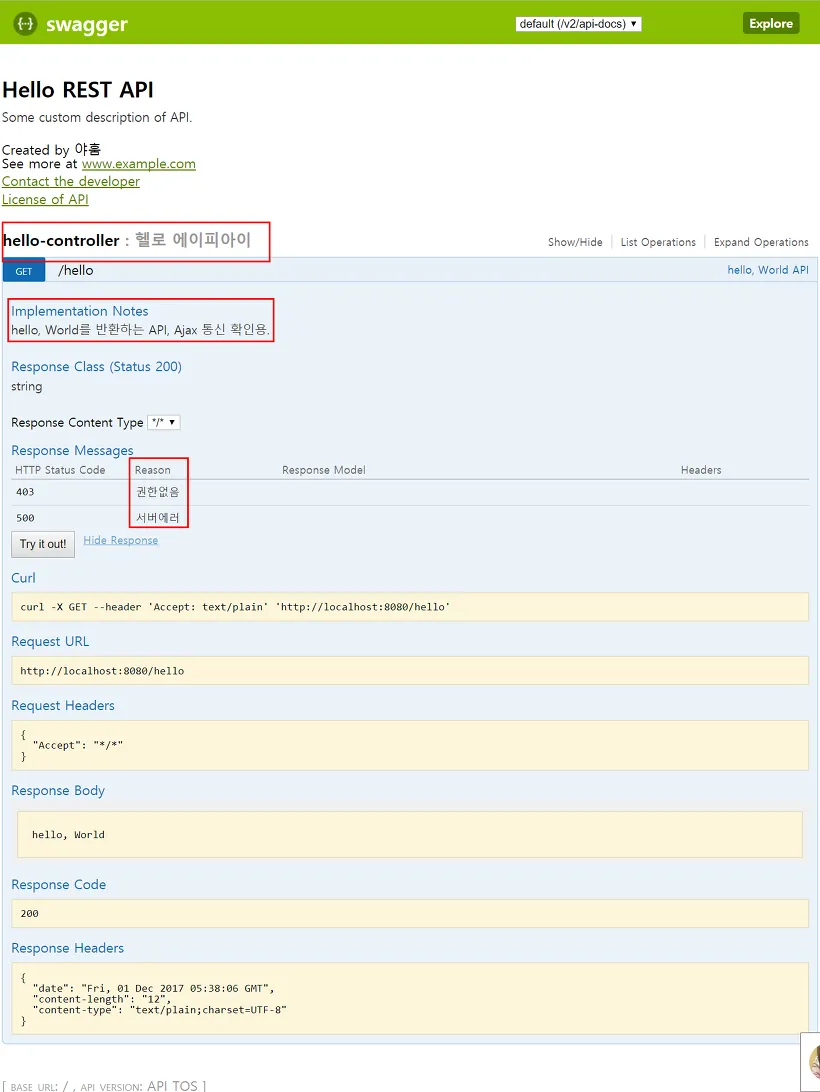Click the 200 response code value
Image resolution: width=820 pixels, height=1092 pixels.
pyautogui.click(x=29, y=913)
